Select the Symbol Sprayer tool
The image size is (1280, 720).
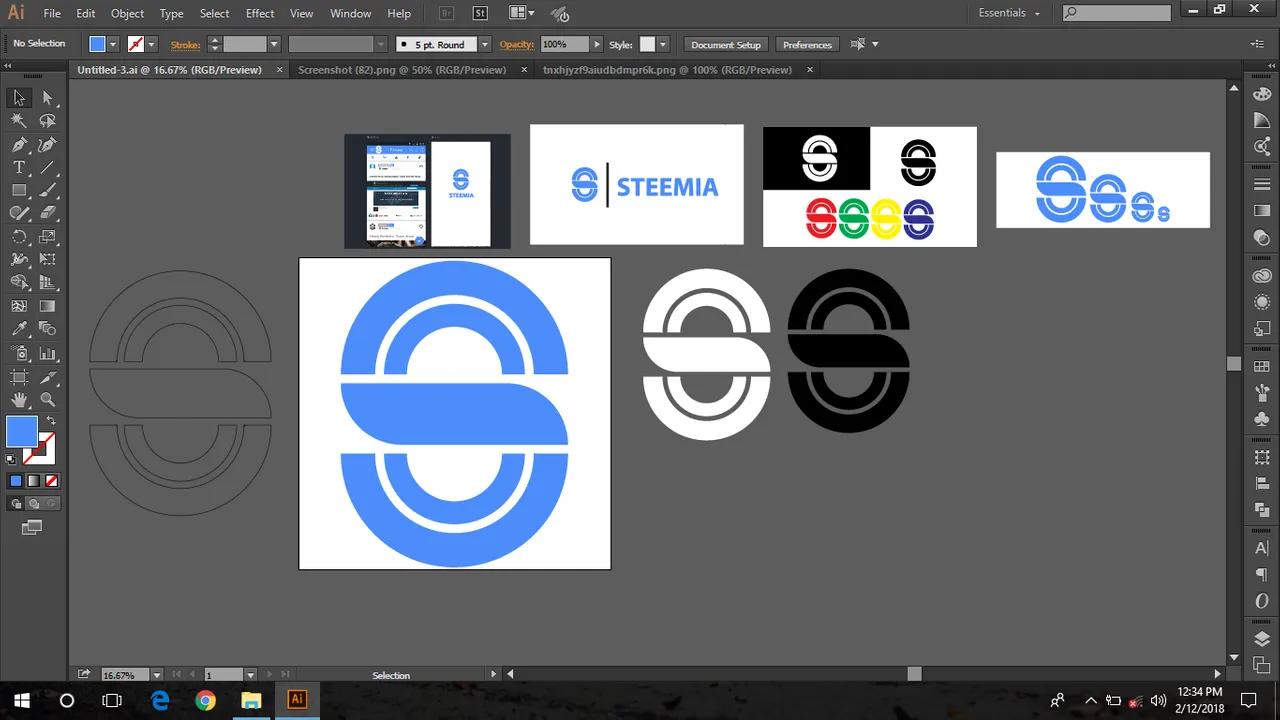[19, 353]
